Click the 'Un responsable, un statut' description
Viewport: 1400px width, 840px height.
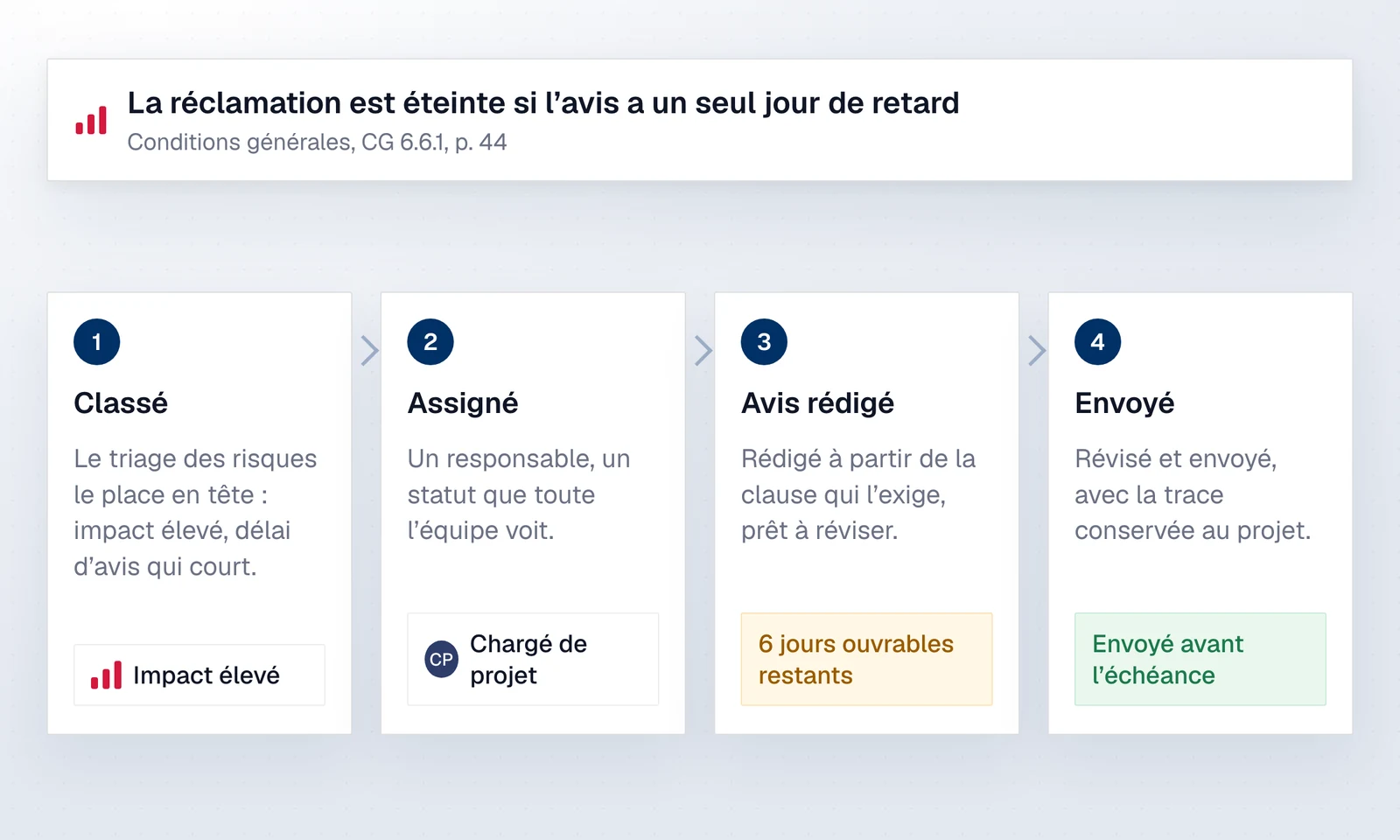(x=519, y=494)
